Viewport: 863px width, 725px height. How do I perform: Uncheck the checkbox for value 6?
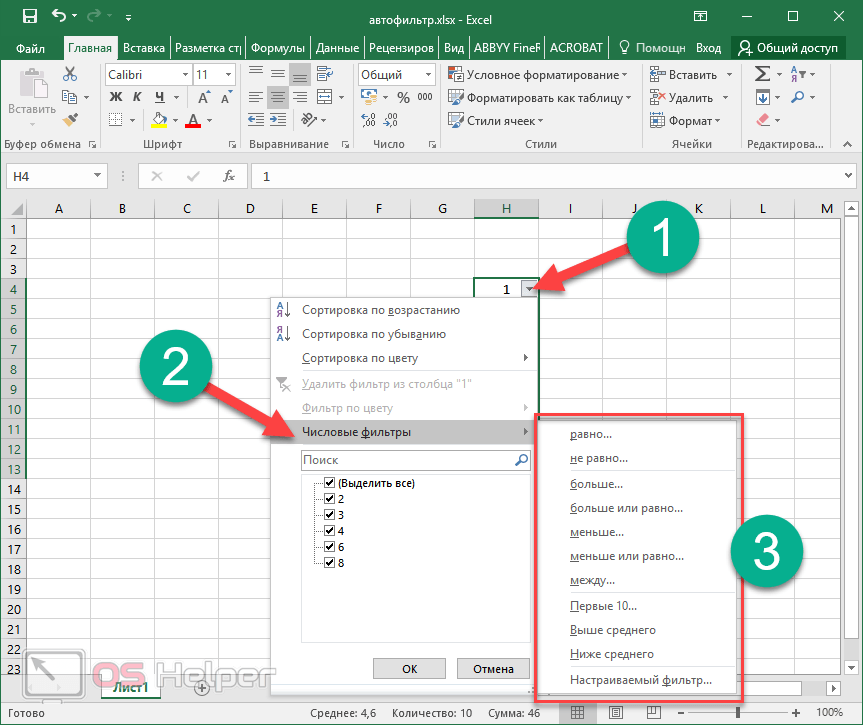click(x=330, y=546)
